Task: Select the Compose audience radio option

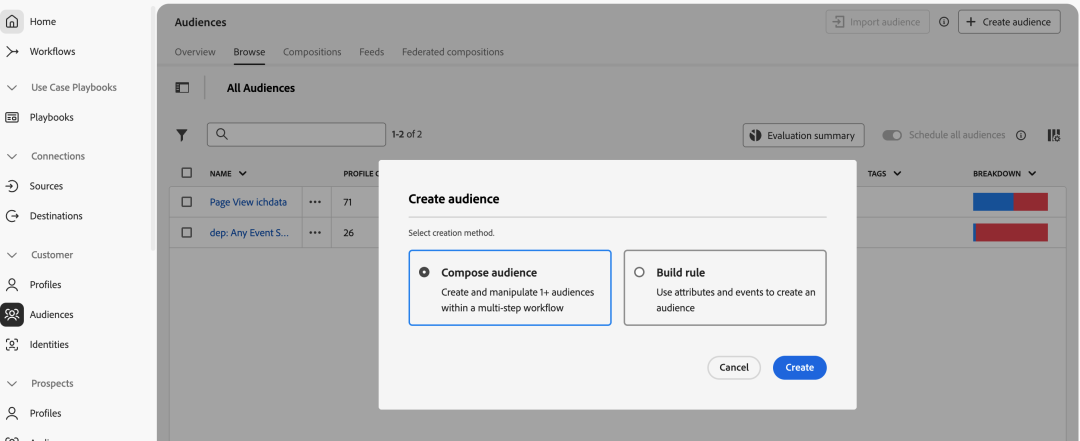Action: (x=425, y=272)
